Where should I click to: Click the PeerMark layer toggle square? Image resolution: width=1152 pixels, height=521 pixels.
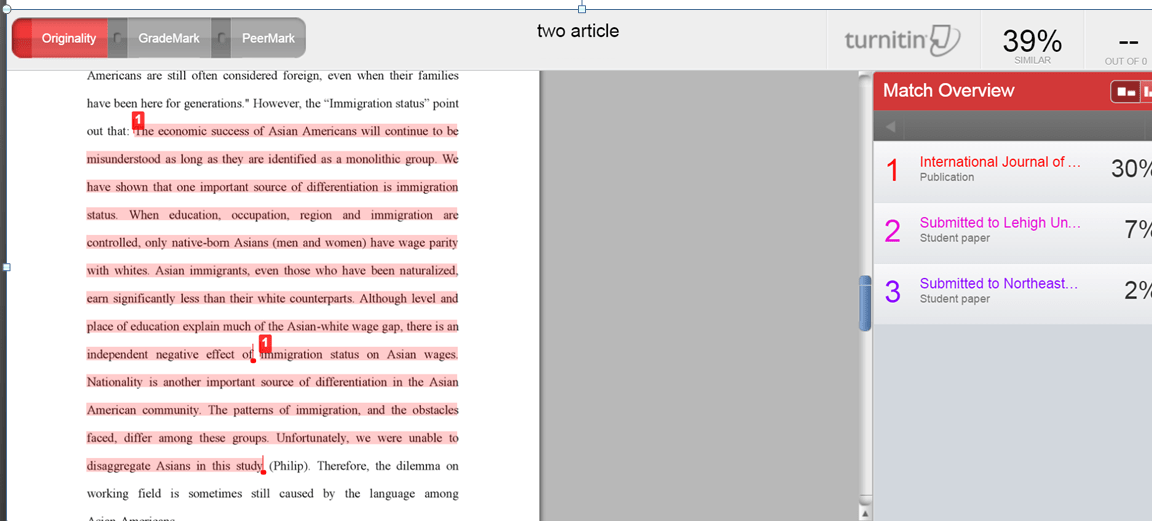pyautogui.click(x=221, y=38)
